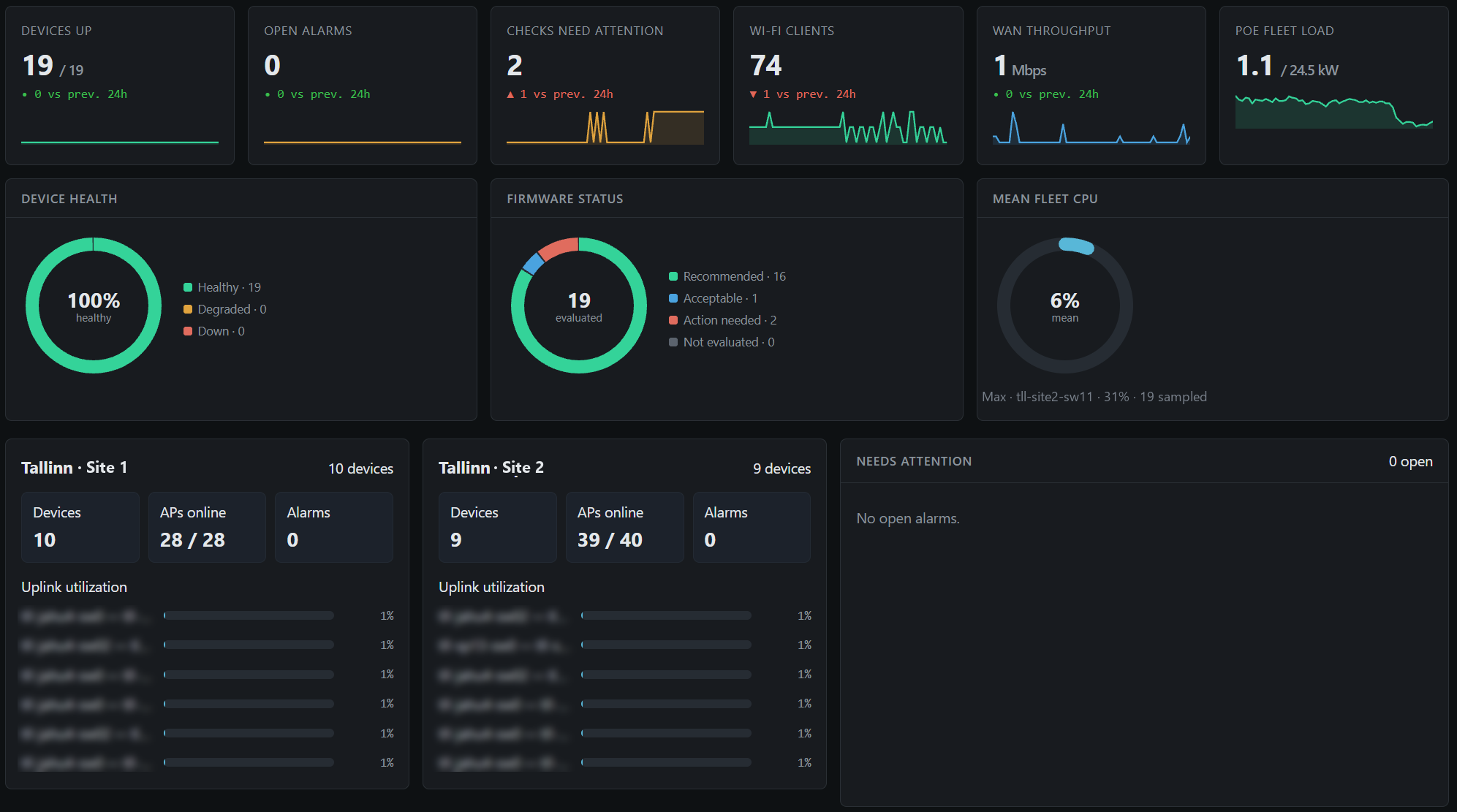The width and height of the screenshot is (1457, 812).
Task: Click Site 2 "Uplink utilization" heading
Action: click(491, 587)
